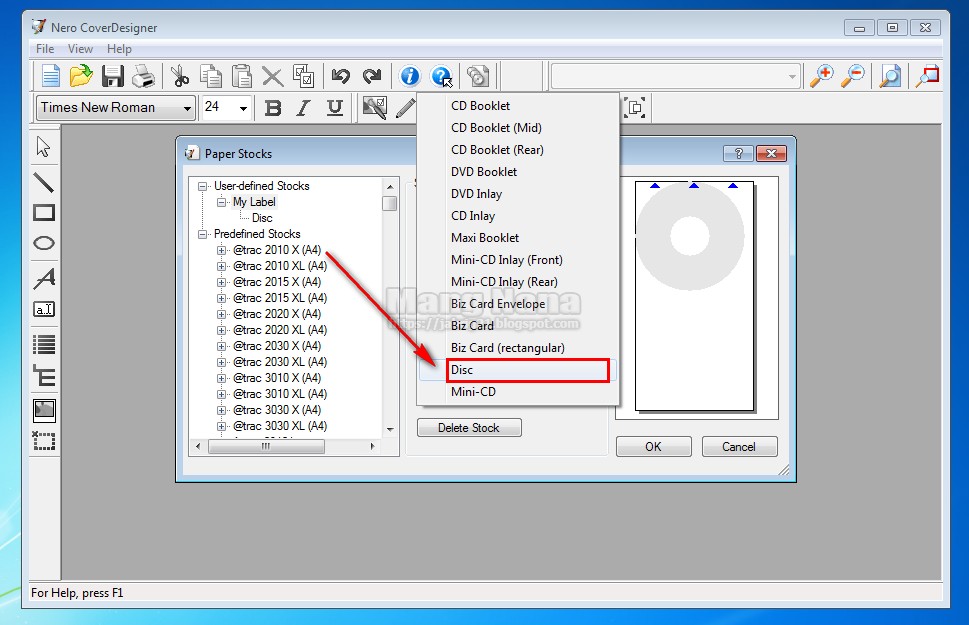
Task: Open the Track List tool
Action: tap(43, 345)
